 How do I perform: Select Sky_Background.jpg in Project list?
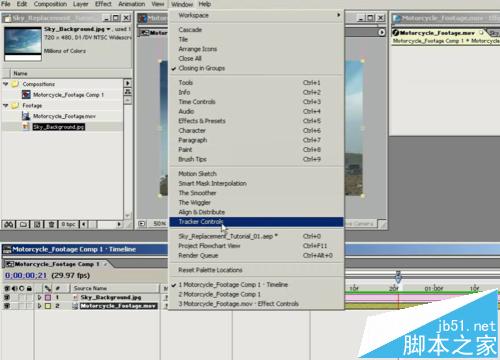point(59,127)
